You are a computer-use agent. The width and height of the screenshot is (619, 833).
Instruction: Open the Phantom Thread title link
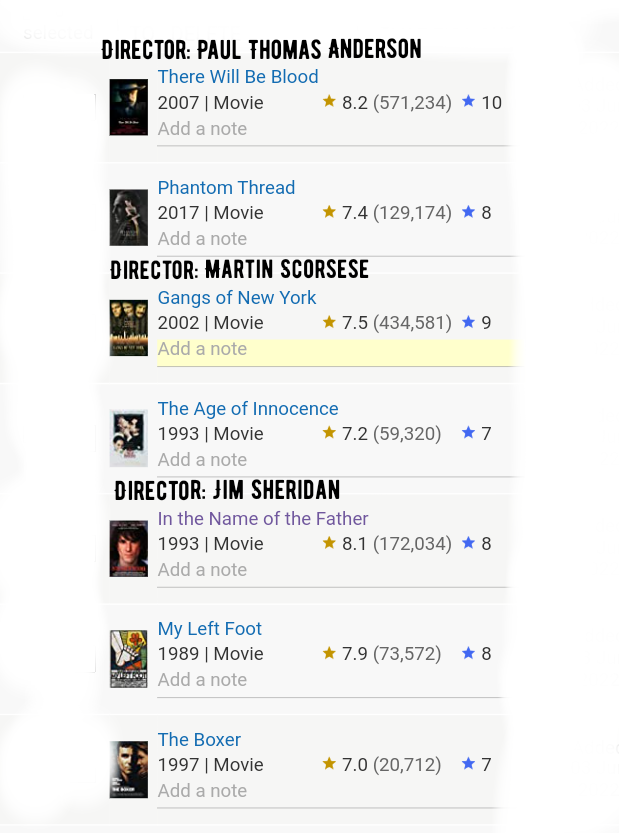(x=226, y=188)
